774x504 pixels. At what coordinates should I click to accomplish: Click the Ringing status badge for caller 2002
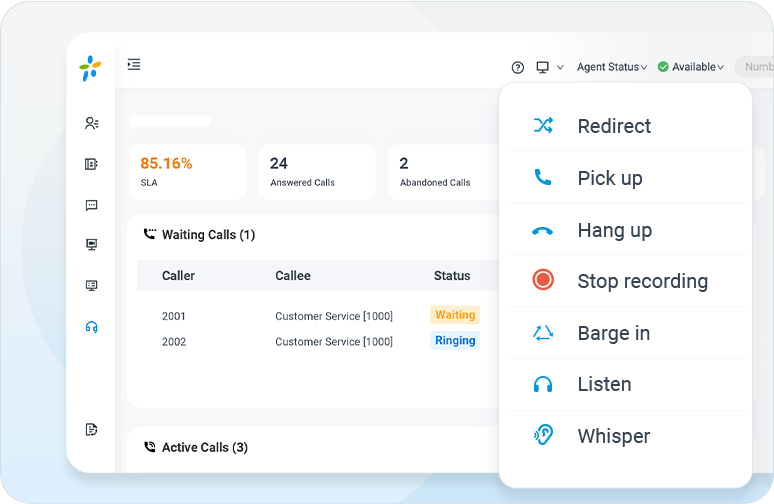455,341
